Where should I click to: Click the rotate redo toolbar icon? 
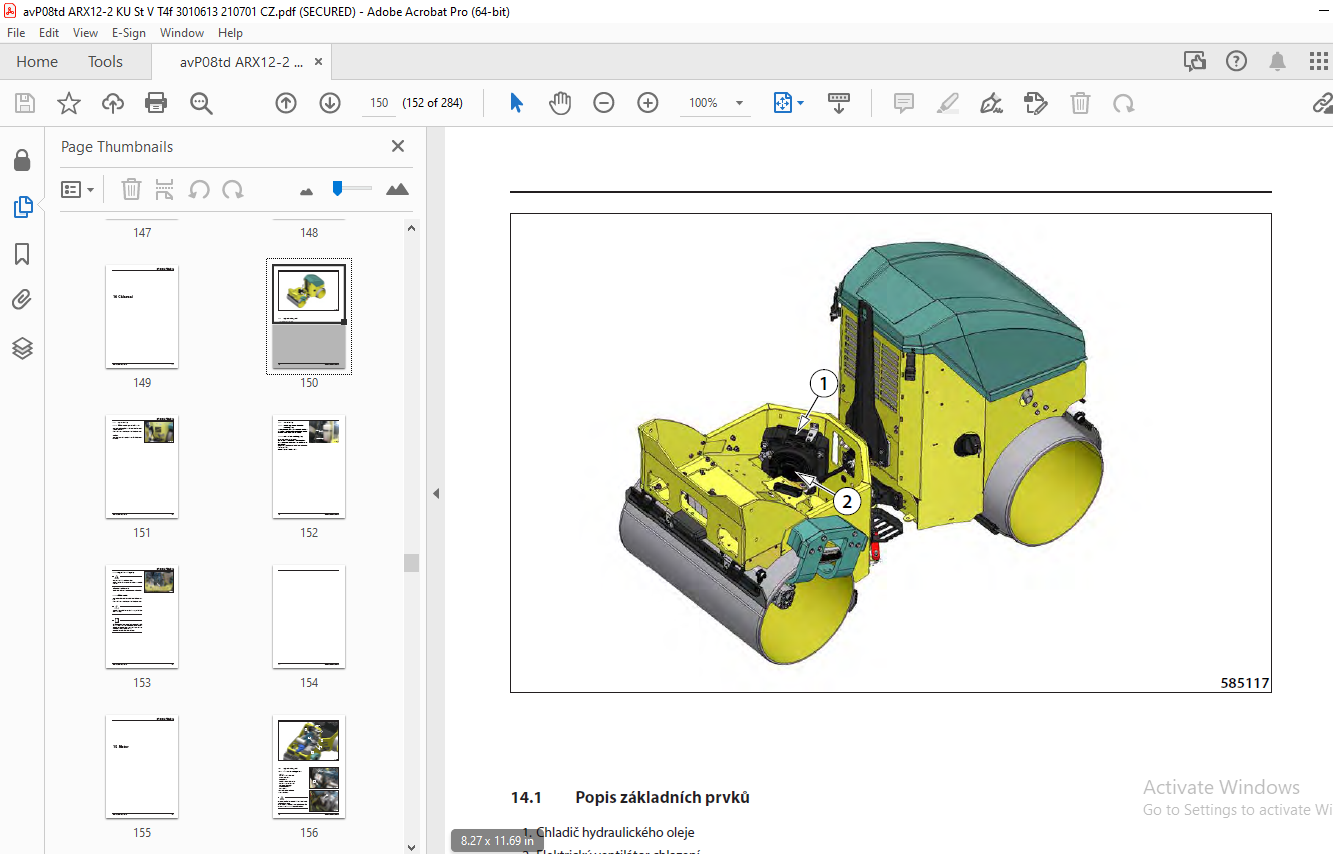[x=1124, y=103]
